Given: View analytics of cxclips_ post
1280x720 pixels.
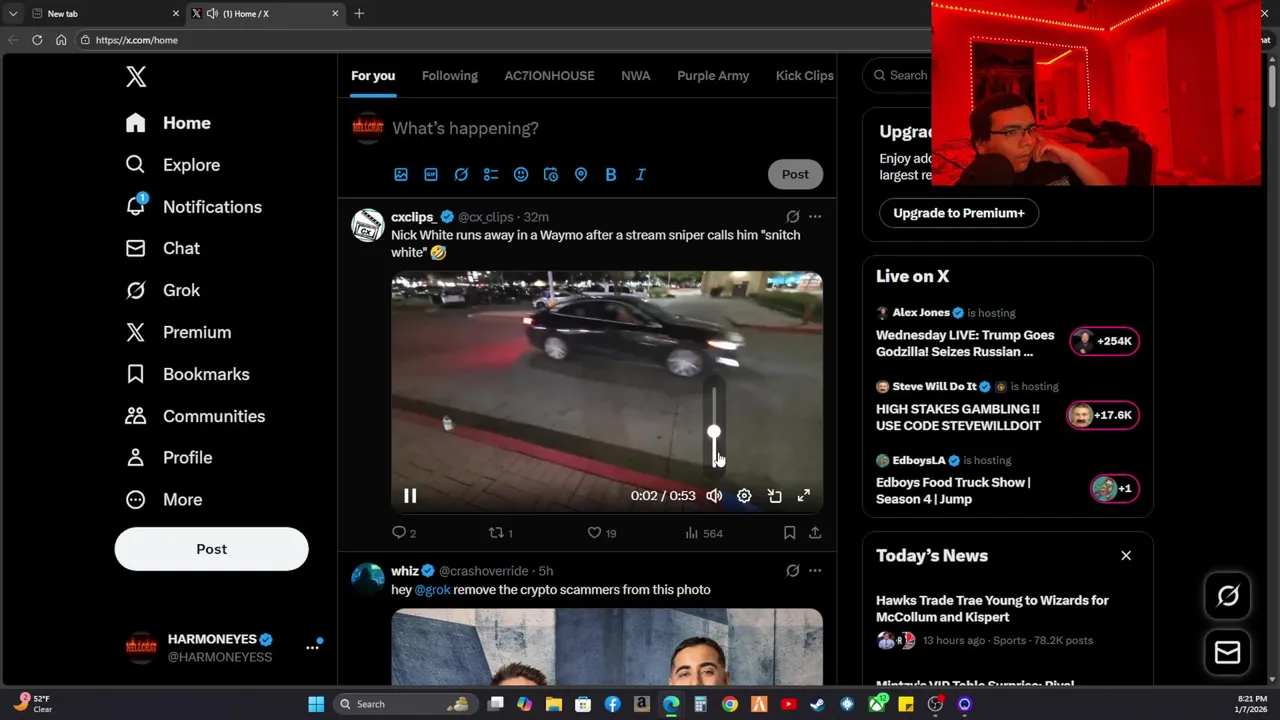Looking at the screenshot, I should tap(703, 533).
